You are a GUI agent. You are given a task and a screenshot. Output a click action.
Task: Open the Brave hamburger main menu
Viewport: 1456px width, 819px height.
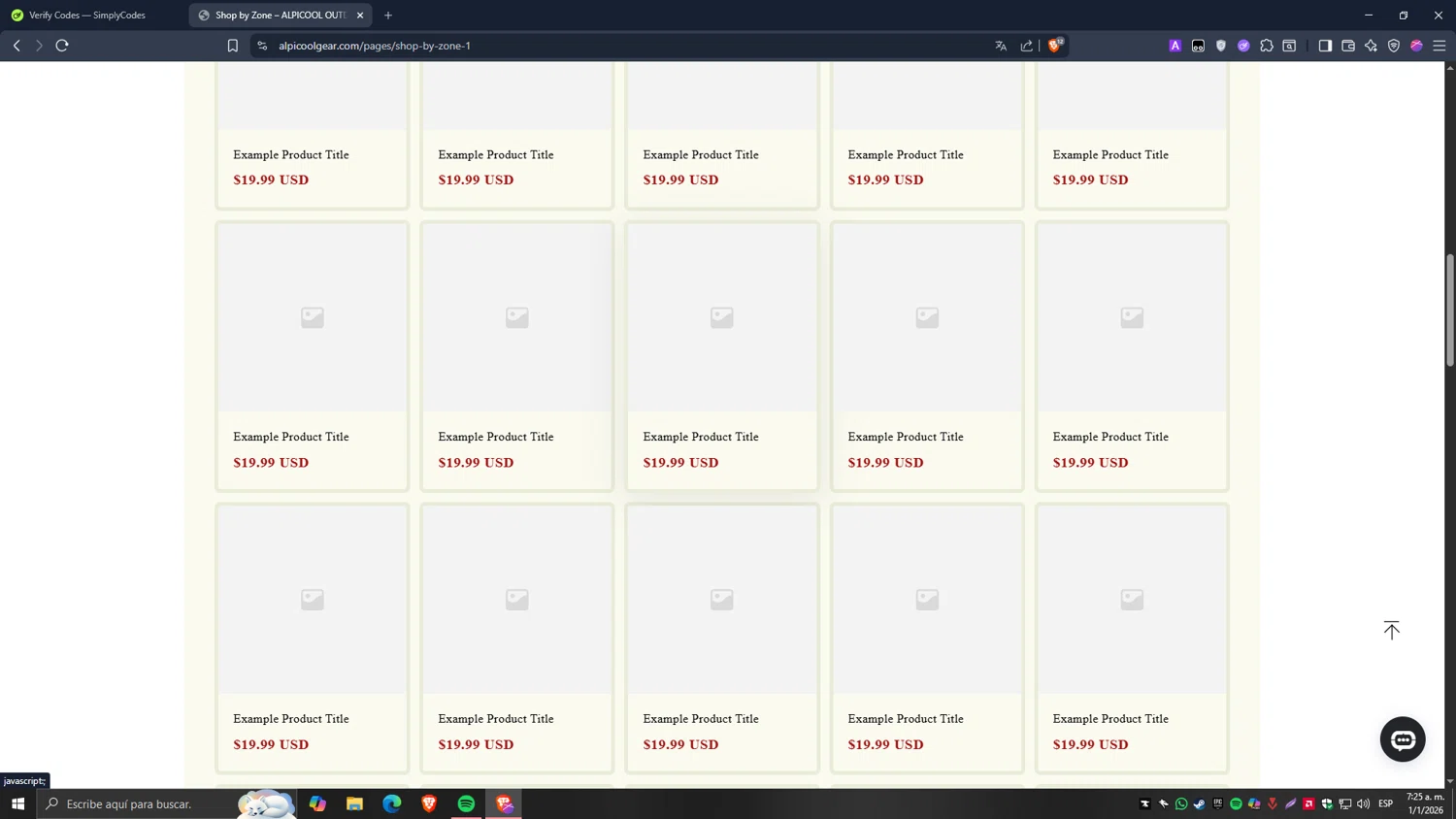coord(1439,46)
